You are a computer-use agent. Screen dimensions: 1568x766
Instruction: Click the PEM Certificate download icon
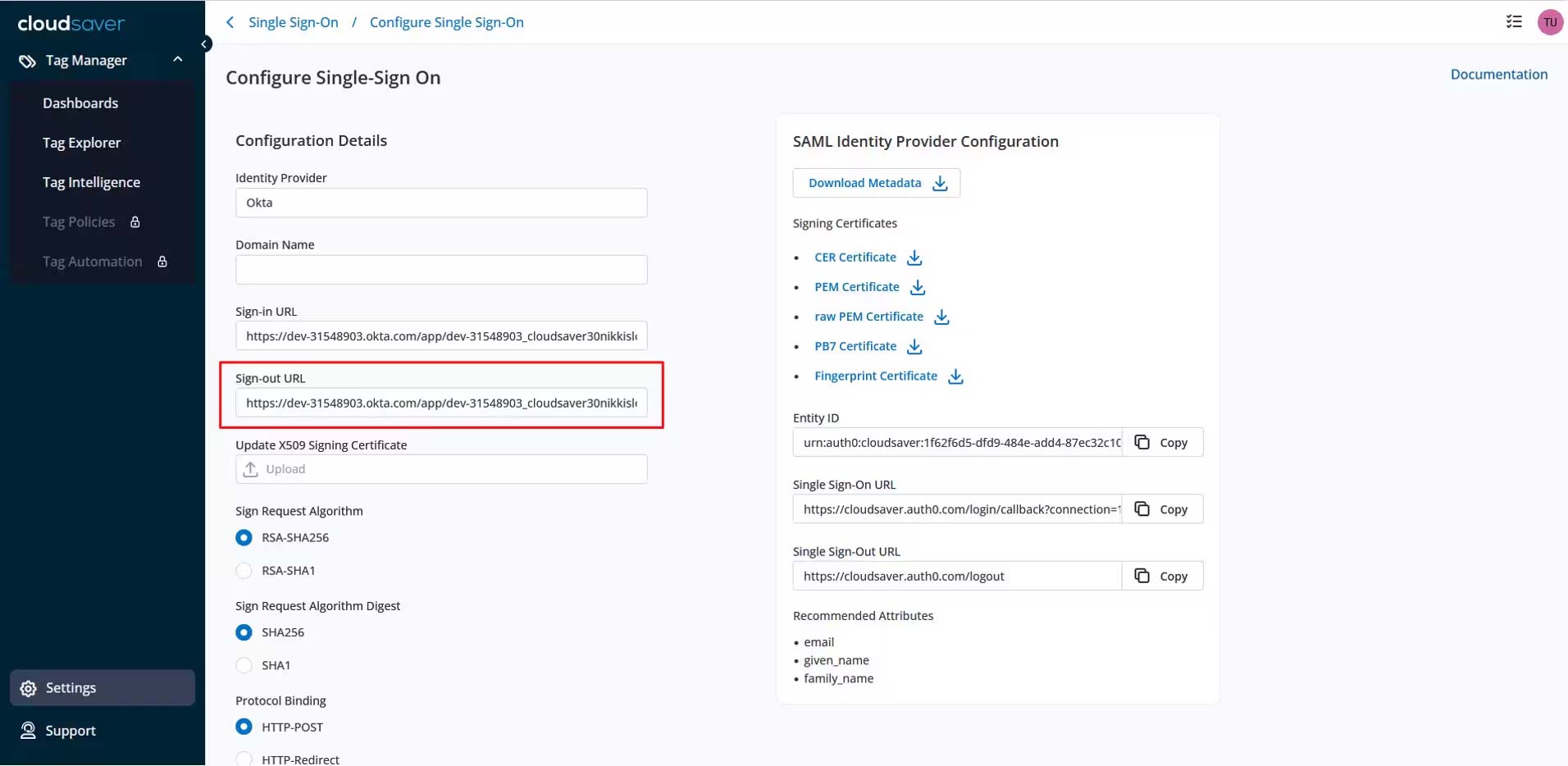click(918, 287)
